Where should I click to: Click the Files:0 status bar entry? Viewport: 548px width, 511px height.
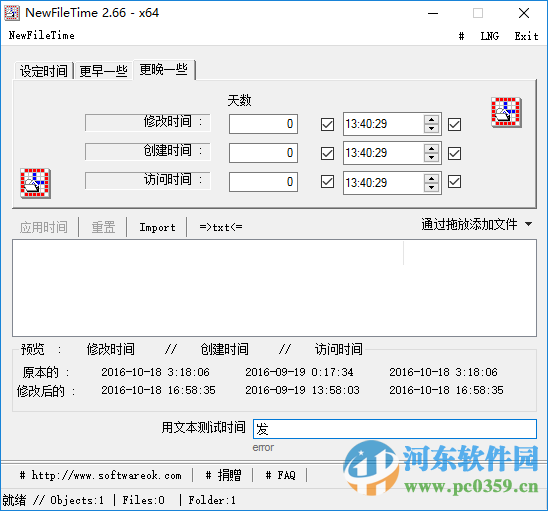(x=143, y=500)
